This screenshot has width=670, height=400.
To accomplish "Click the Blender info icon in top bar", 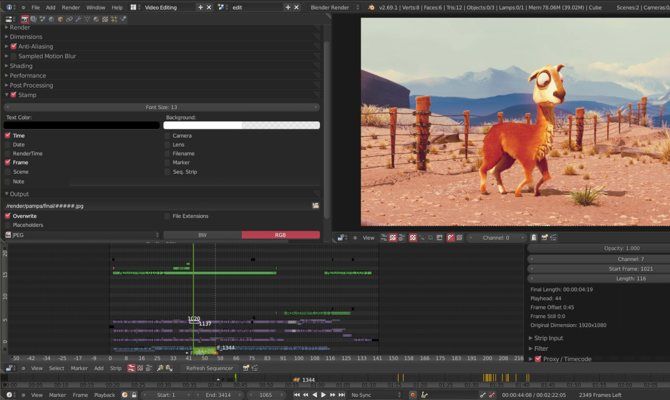I will tap(8, 7).
